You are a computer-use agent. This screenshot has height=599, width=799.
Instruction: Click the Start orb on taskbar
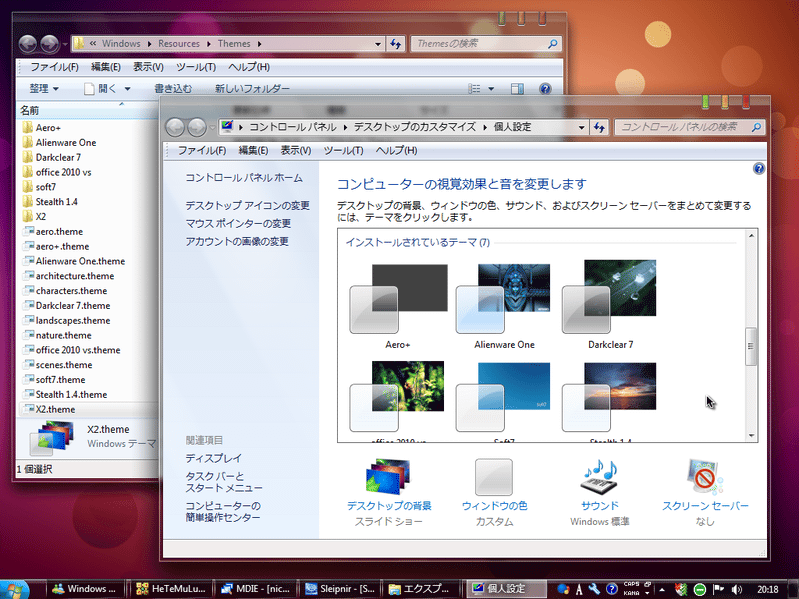tap(15, 589)
